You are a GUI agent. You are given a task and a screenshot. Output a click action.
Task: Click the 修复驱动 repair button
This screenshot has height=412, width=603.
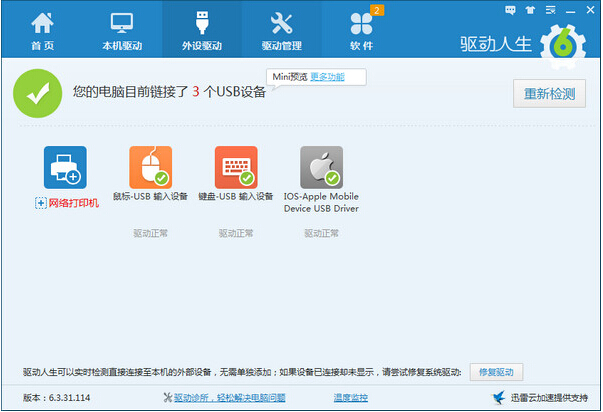click(x=496, y=372)
